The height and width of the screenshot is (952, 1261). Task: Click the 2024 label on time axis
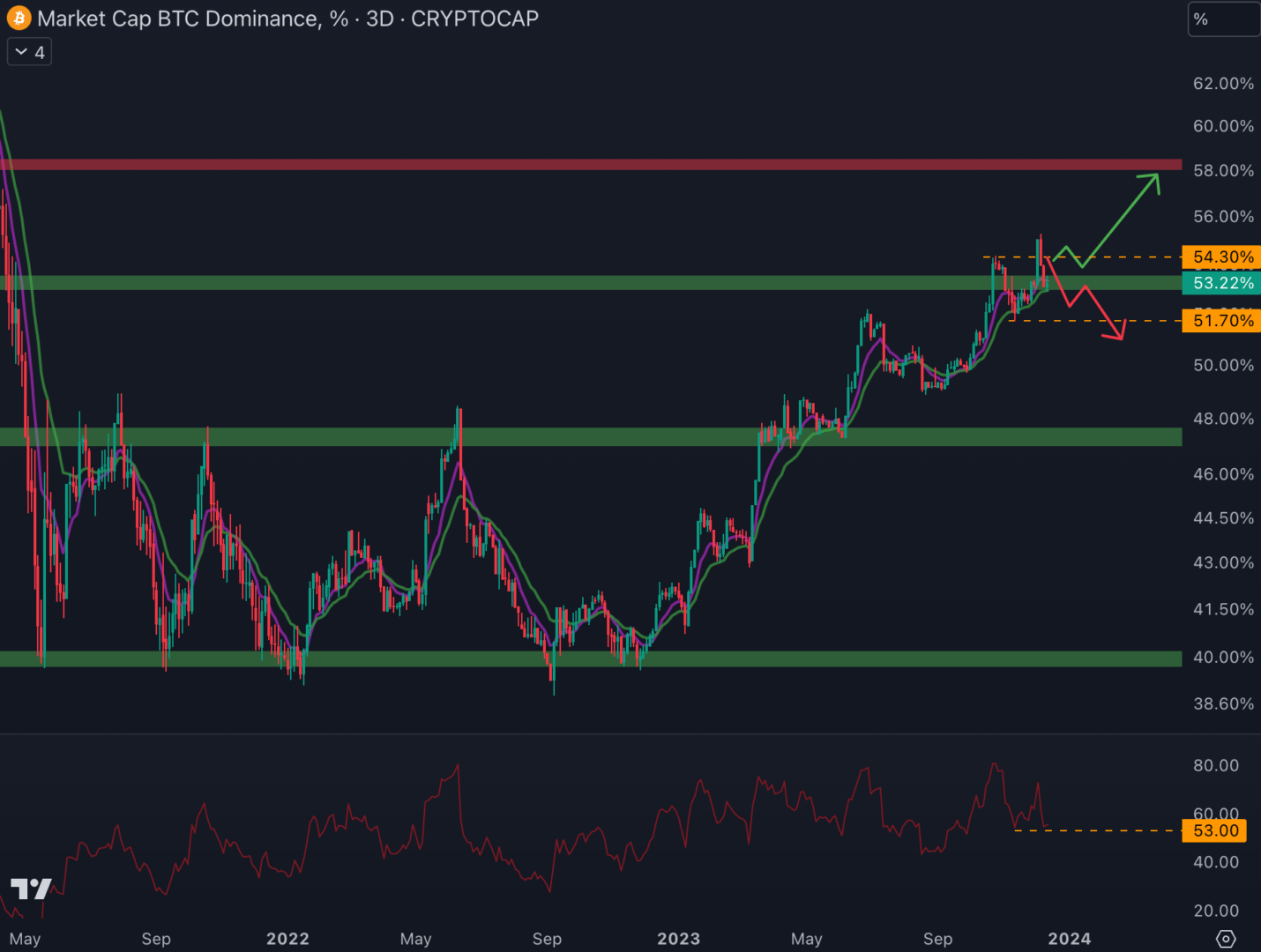click(x=1069, y=939)
